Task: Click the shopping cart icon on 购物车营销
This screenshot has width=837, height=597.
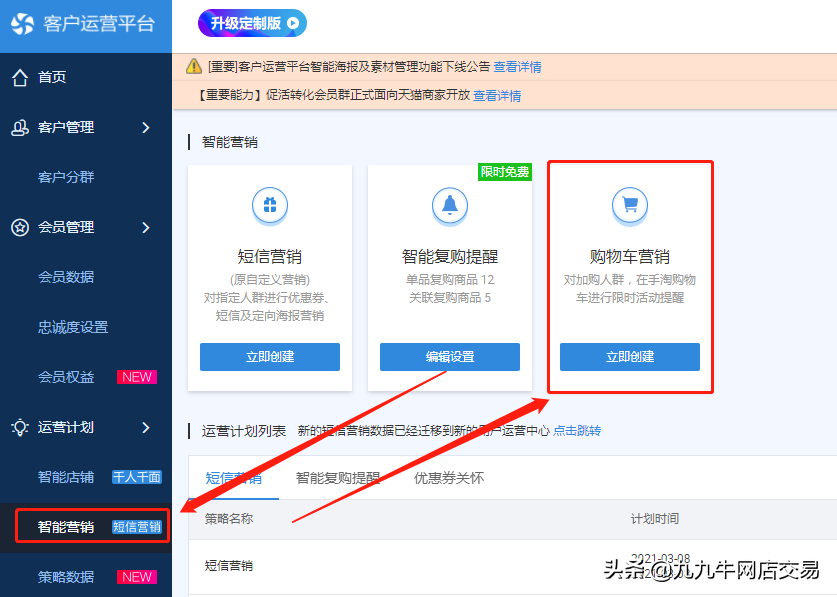Action: pyautogui.click(x=630, y=205)
